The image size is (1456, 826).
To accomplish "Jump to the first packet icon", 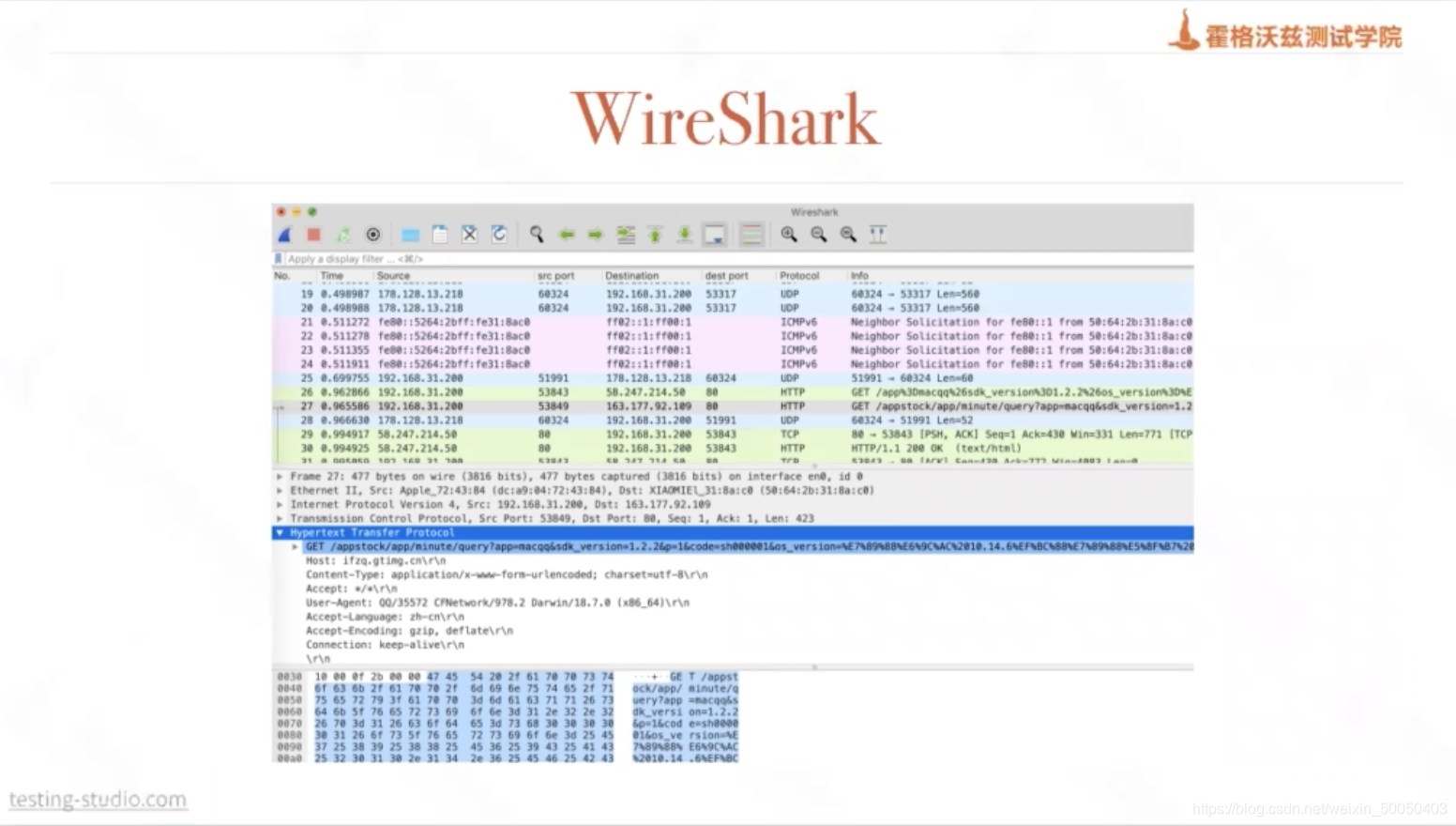I will pos(655,235).
